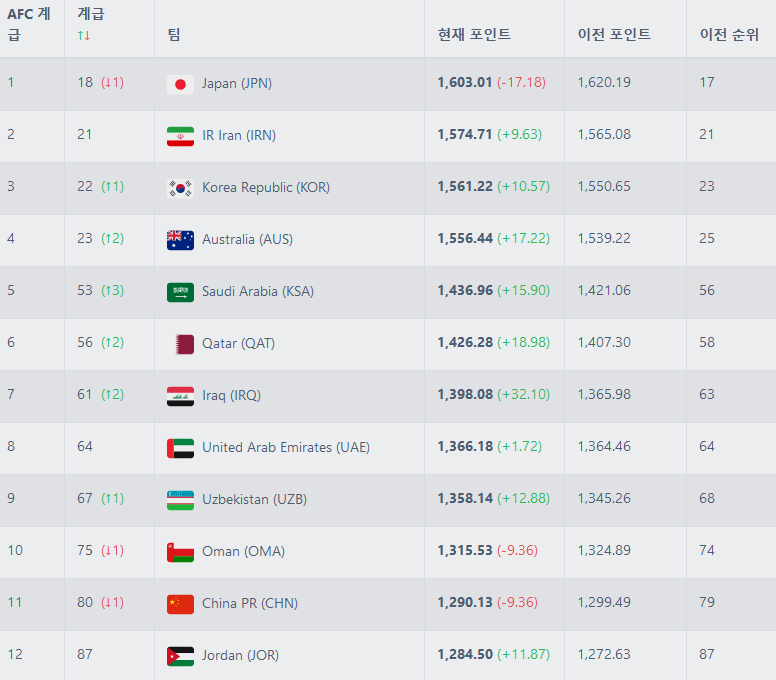Open the Jordan (JOR) team link
The width and height of the screenshot is (776, 680).
[240, 656]
